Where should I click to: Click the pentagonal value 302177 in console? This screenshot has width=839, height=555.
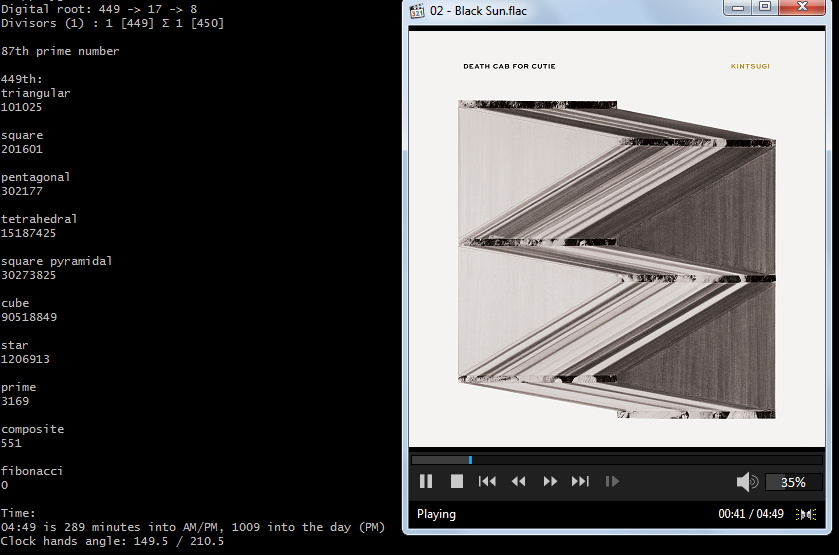pyautogui.click(x=21, y=191)
